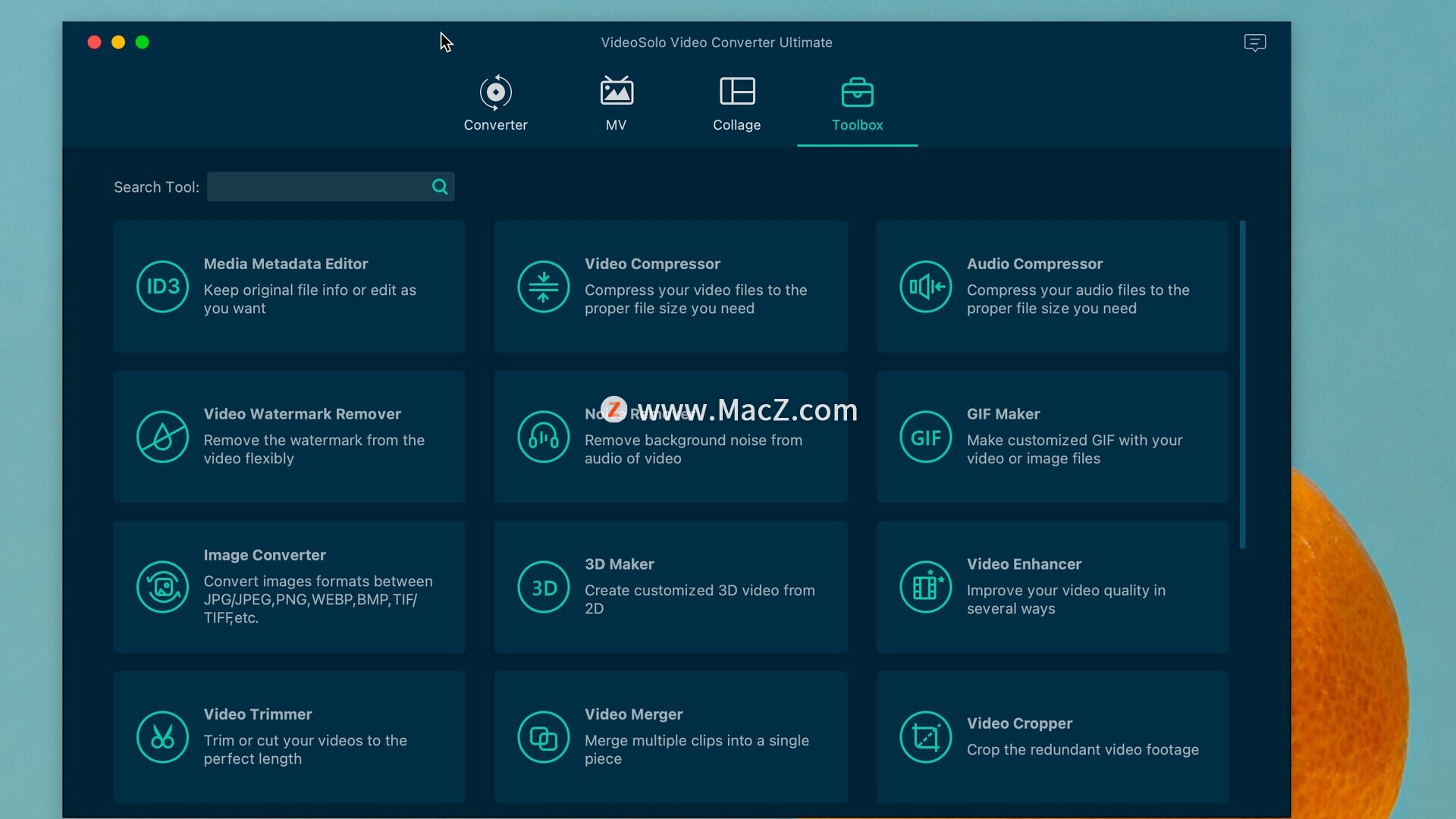
Task: Click "VideoSolo Video Converter Ultimate" window title
Action: point(716,42)
